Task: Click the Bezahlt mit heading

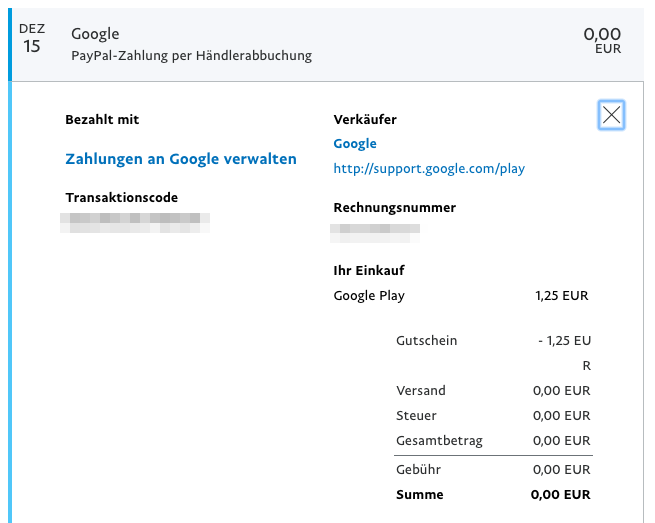Action: click(102, 120)
